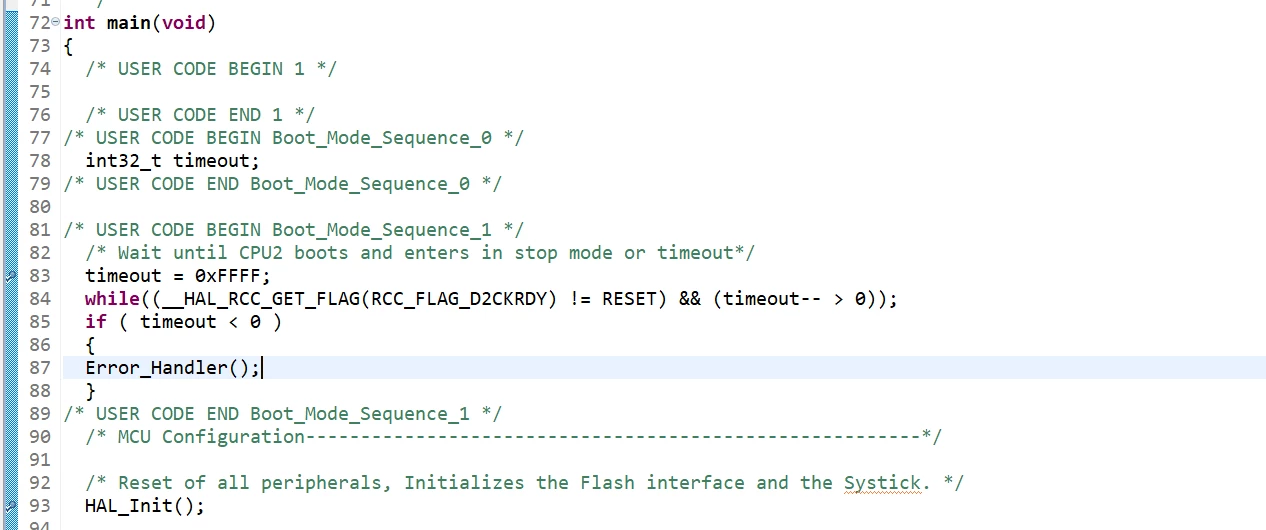The height and width of the screenshot is (530, 1266).
Task: Click the main function name on line 72
Action: point(128,23)
